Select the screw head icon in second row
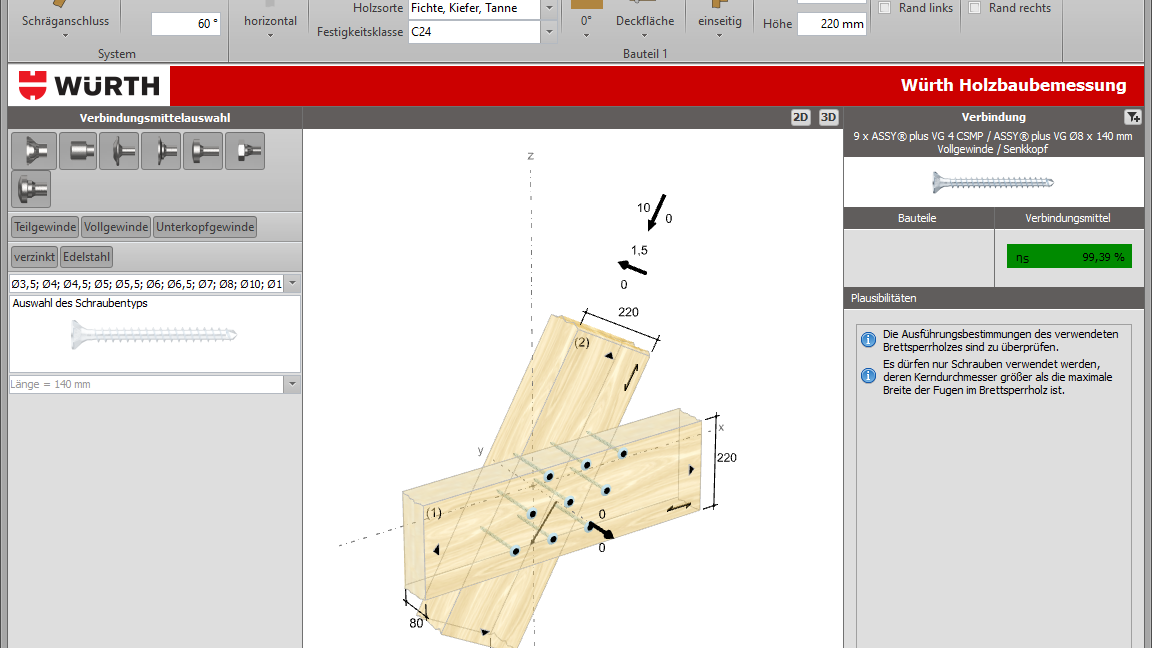The image size is (1152, 648). pyautogui.click(x=31, y=189)
